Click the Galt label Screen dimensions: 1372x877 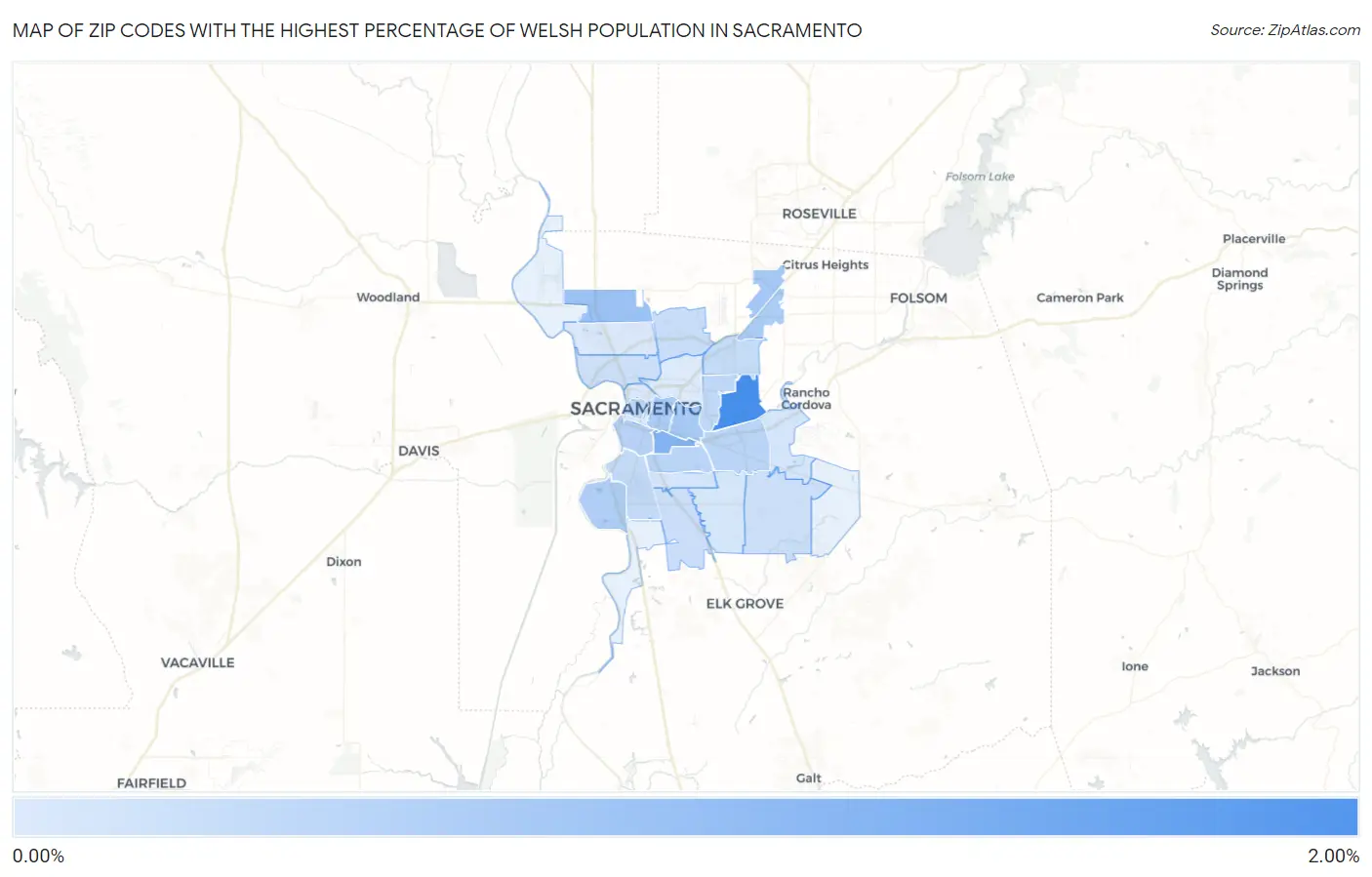pos(808,778)
